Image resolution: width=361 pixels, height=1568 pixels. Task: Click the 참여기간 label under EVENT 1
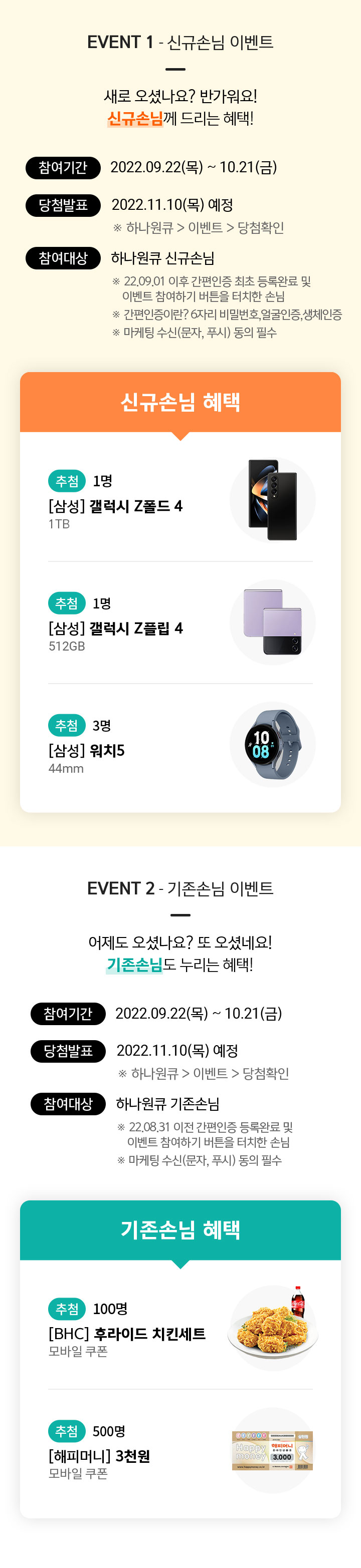[x=63, y=167]
